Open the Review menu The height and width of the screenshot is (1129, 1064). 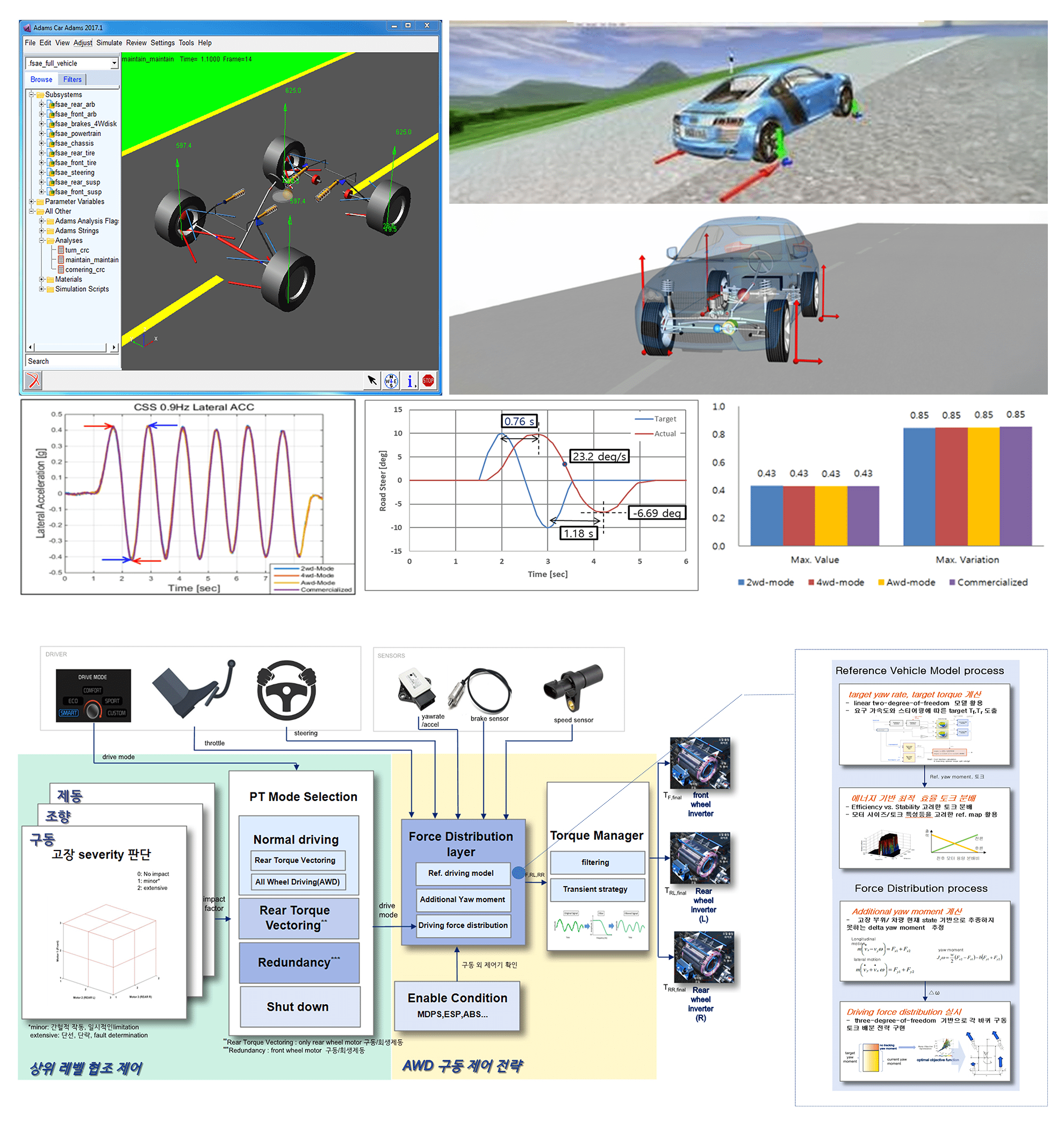(x=136, y=43)
